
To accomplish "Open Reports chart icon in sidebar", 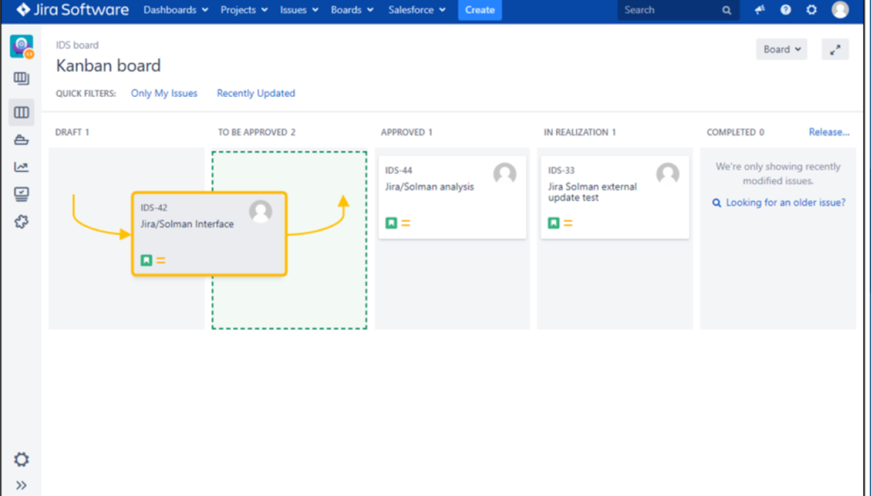I will tap(21, 167).
